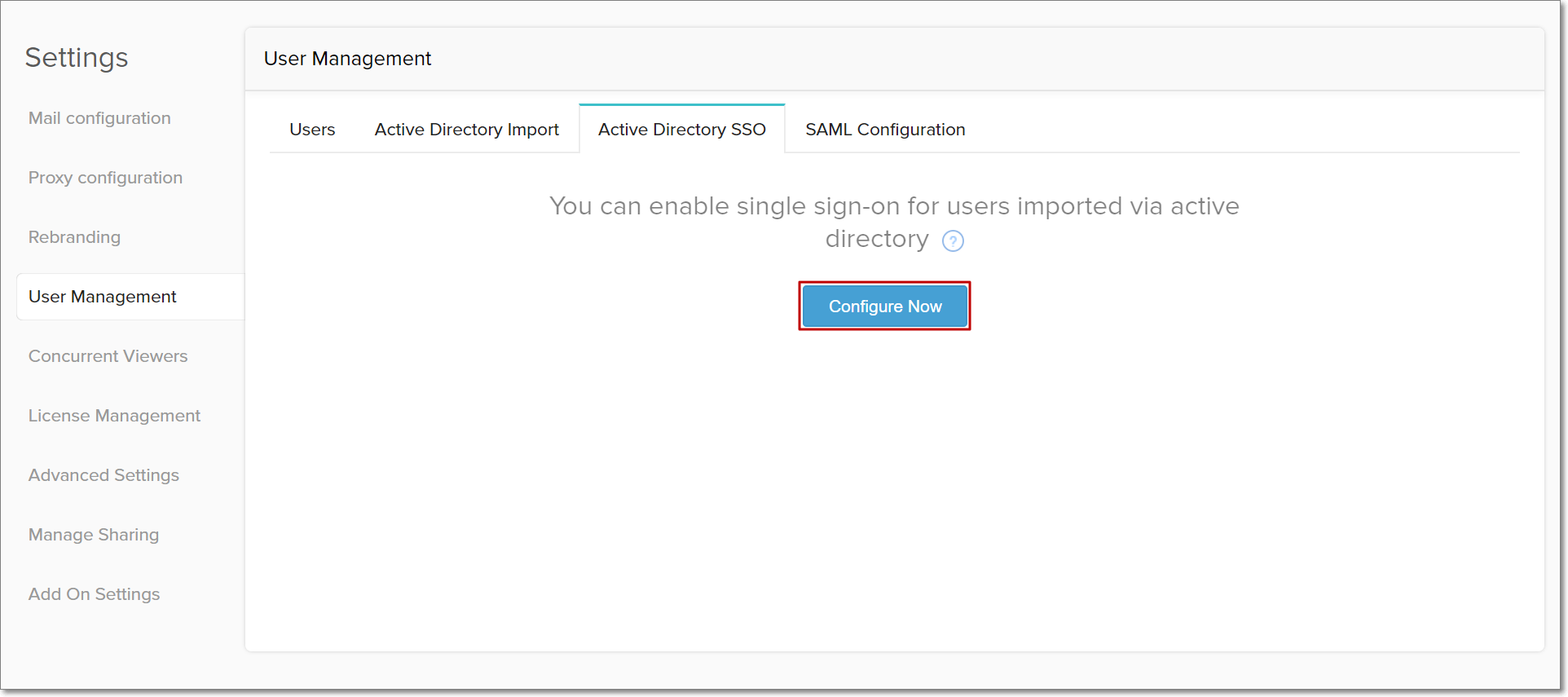
Task: Select the Active Directory SSO tab
Action: (x=682, y=130)
